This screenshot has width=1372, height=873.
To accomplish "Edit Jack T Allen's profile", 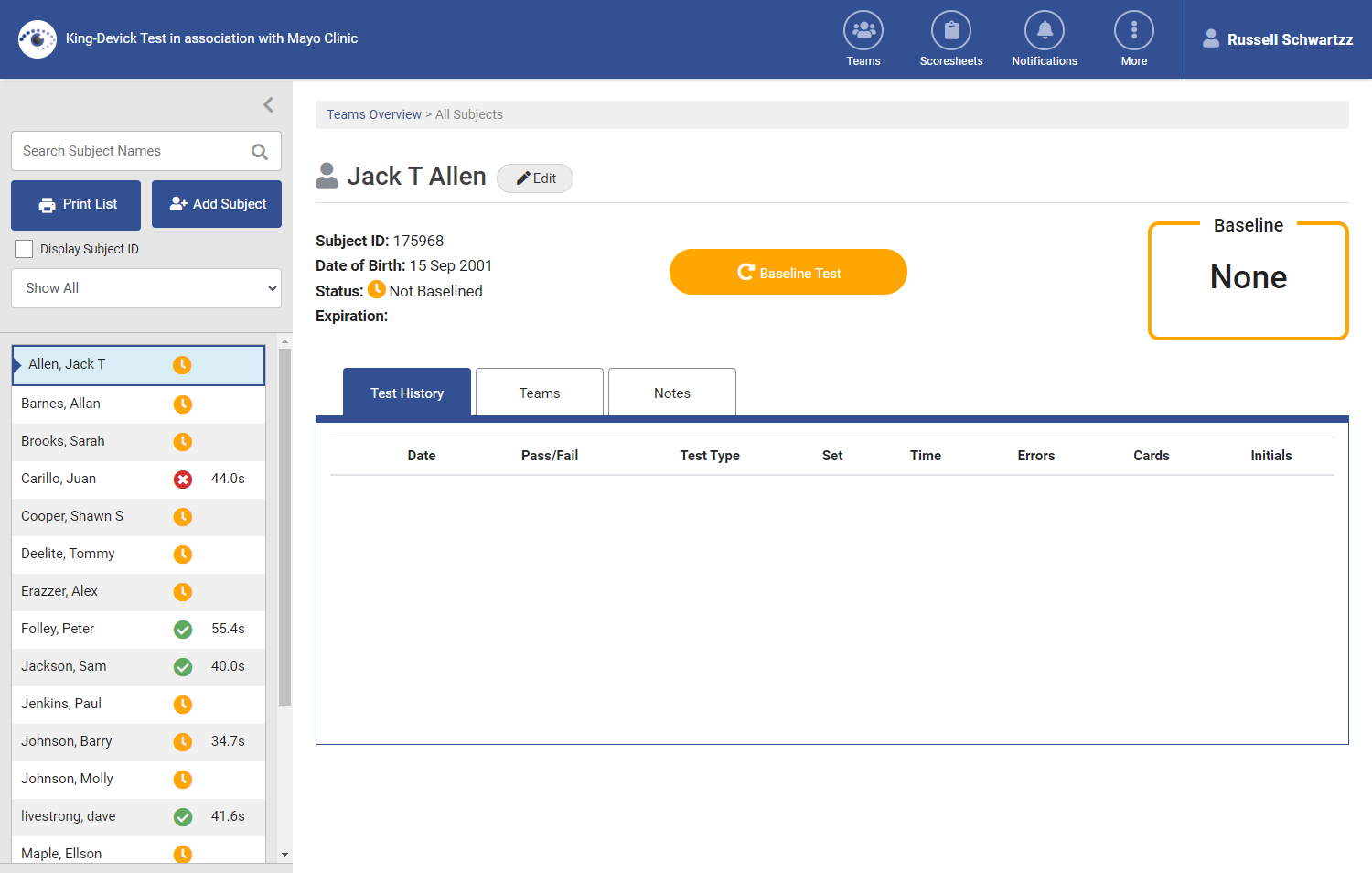I will [x=535, y=178].
